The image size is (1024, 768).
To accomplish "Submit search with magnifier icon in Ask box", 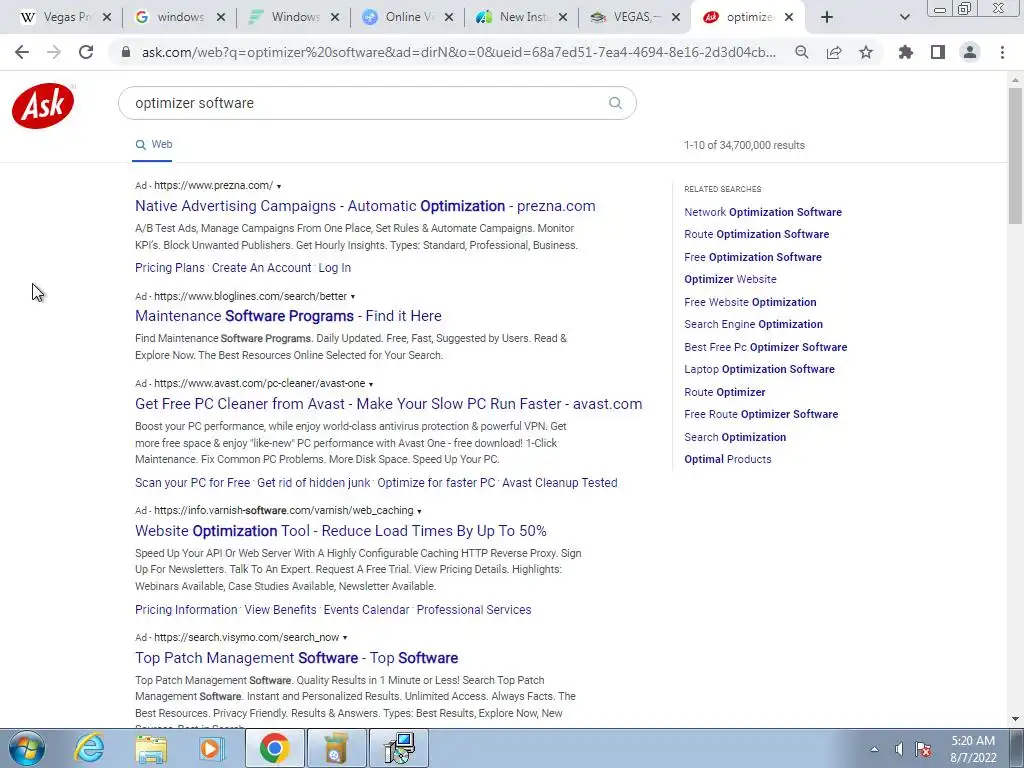I will 615,103.
